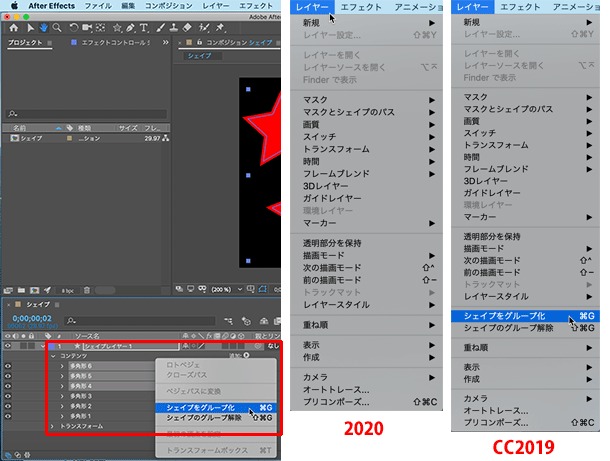Select the Zoom magnifier tool

[57, 28]
